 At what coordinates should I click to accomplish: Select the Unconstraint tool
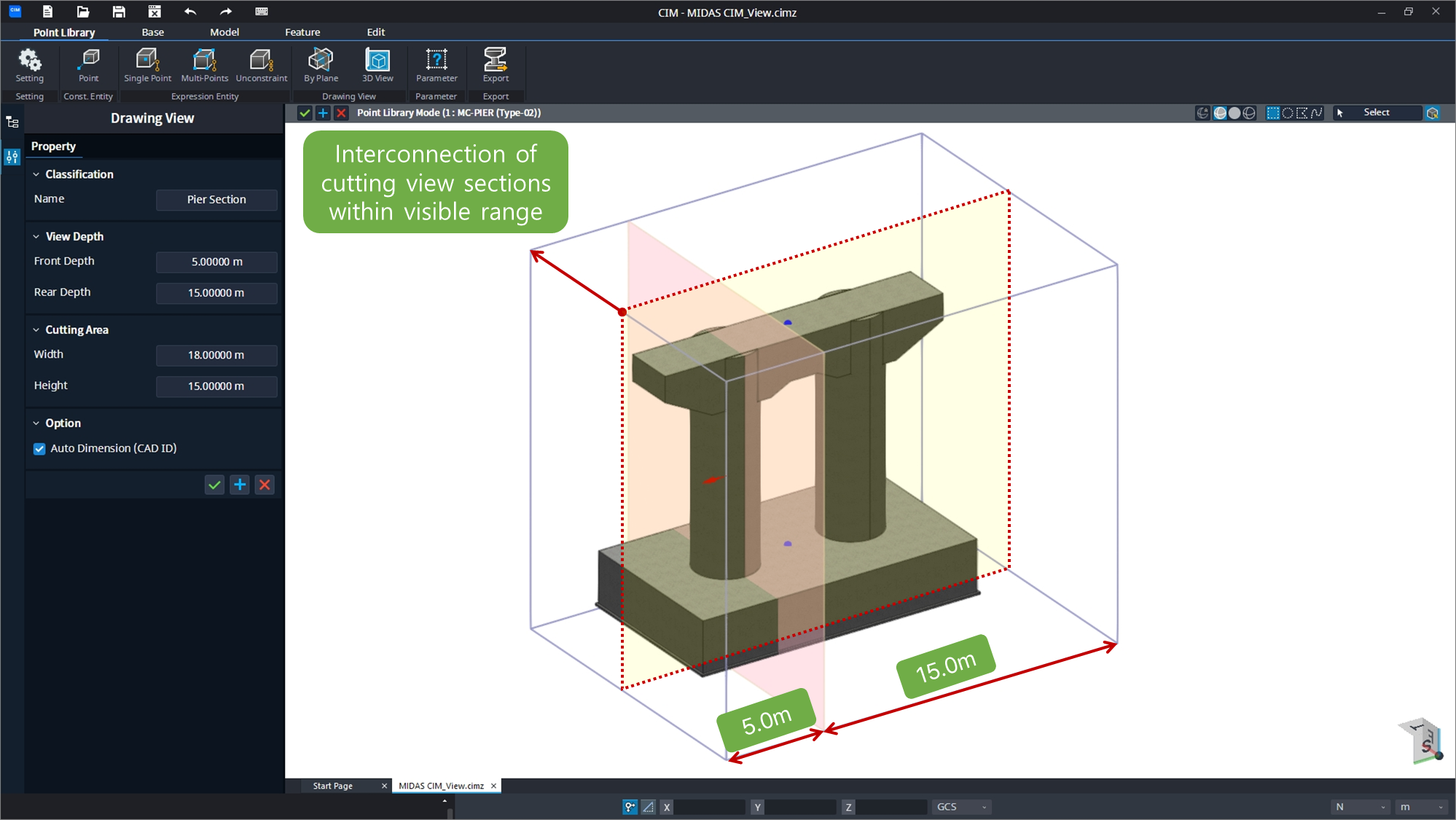click(262, 66)
